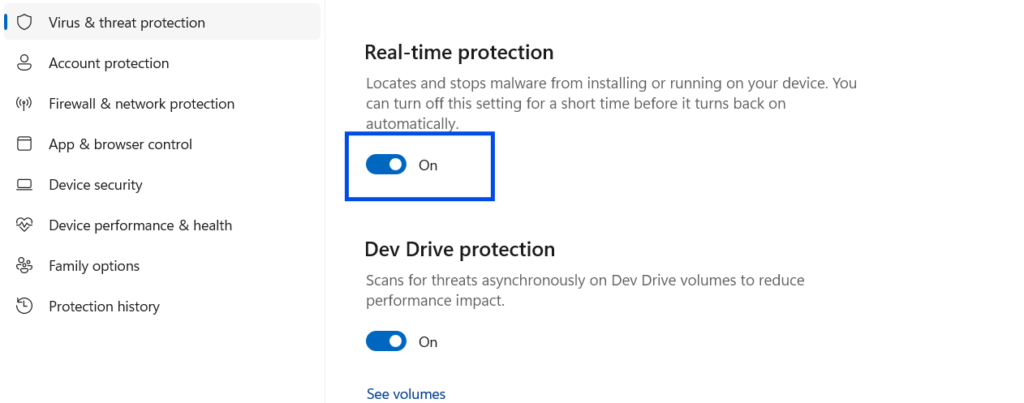The image size is (1024, 403).
Task: Click the Family options people icon
Action: click(25, 266)
